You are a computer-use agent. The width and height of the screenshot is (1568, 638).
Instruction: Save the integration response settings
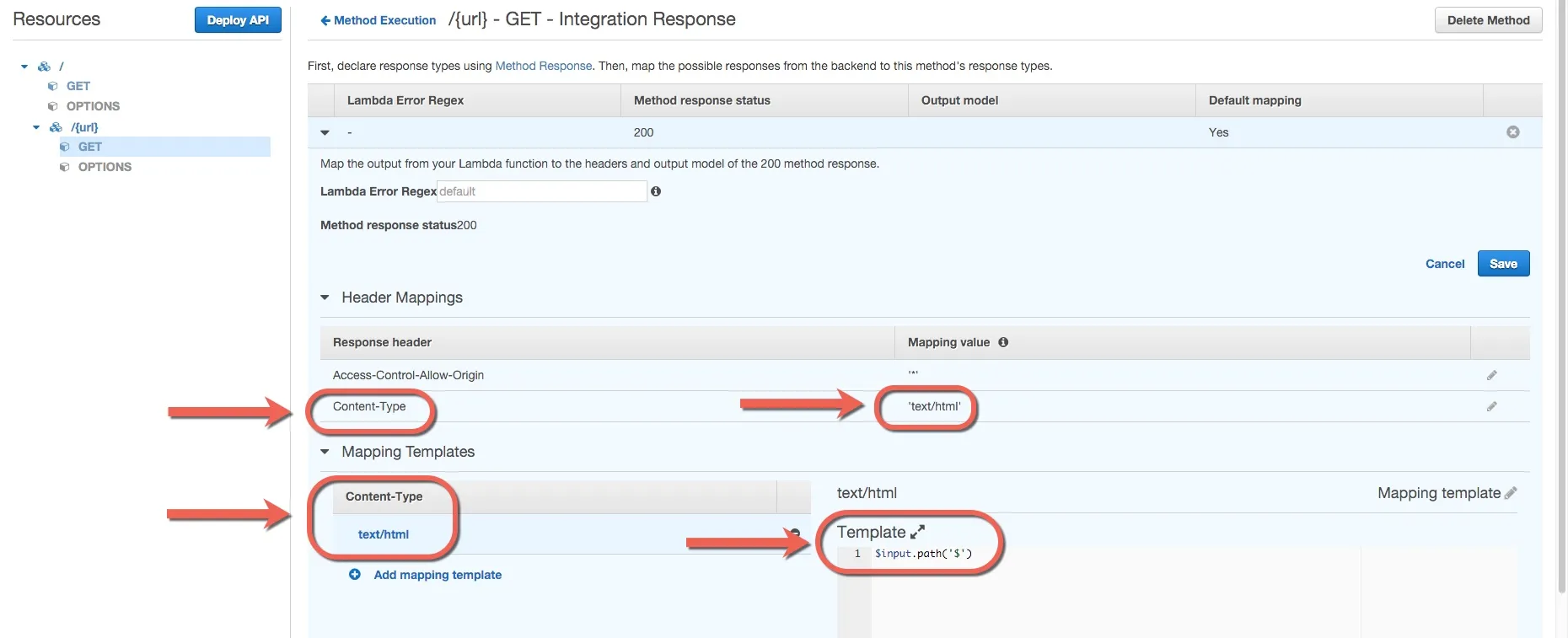point(1503,264)
